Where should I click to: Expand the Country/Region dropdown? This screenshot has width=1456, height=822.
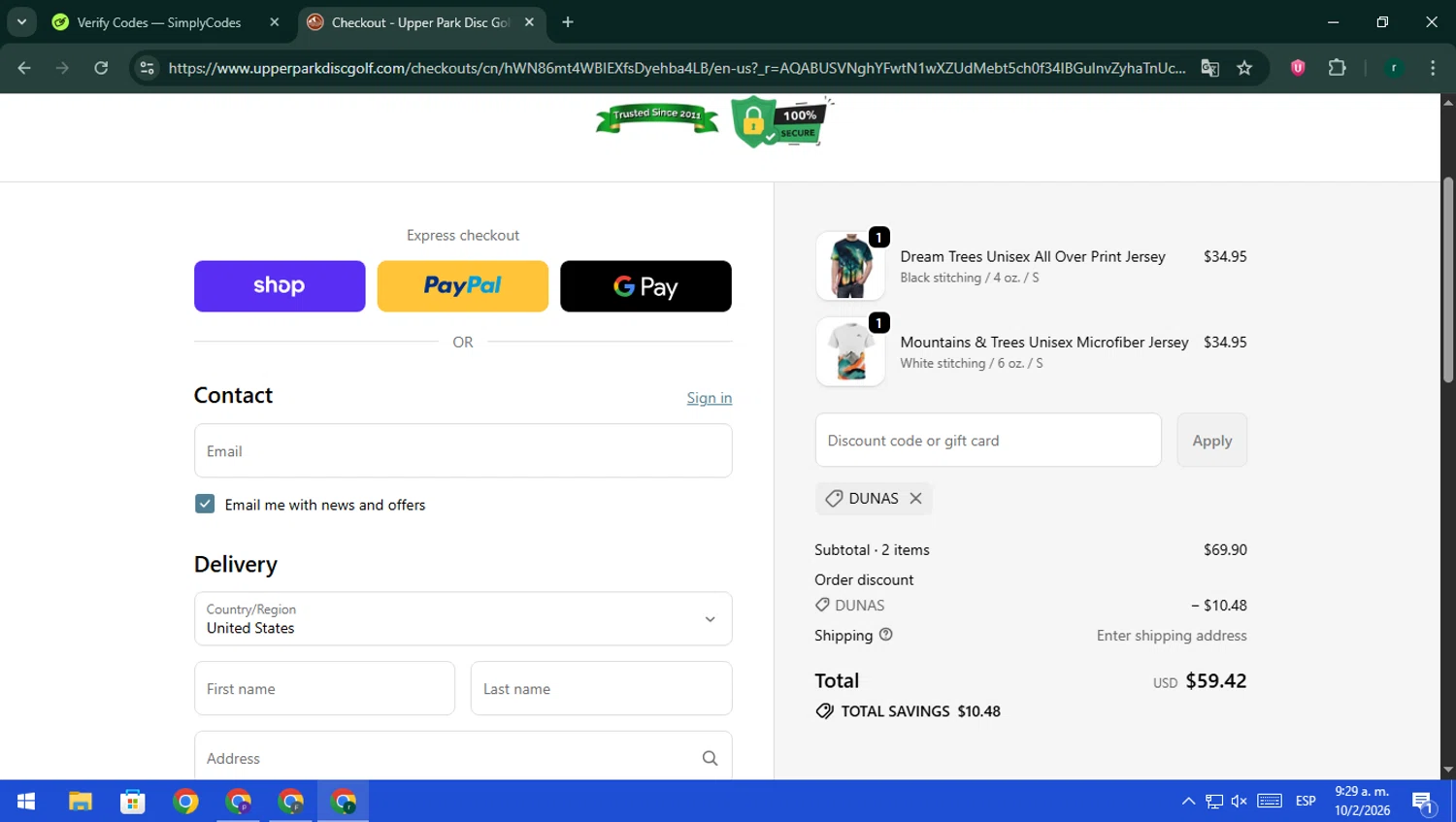tap(463, 618)
